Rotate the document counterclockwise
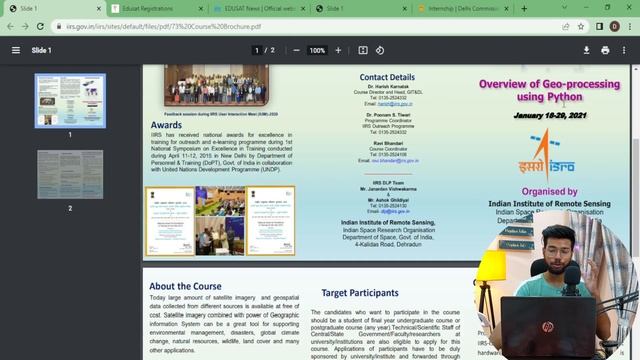 tap(380, 50)
